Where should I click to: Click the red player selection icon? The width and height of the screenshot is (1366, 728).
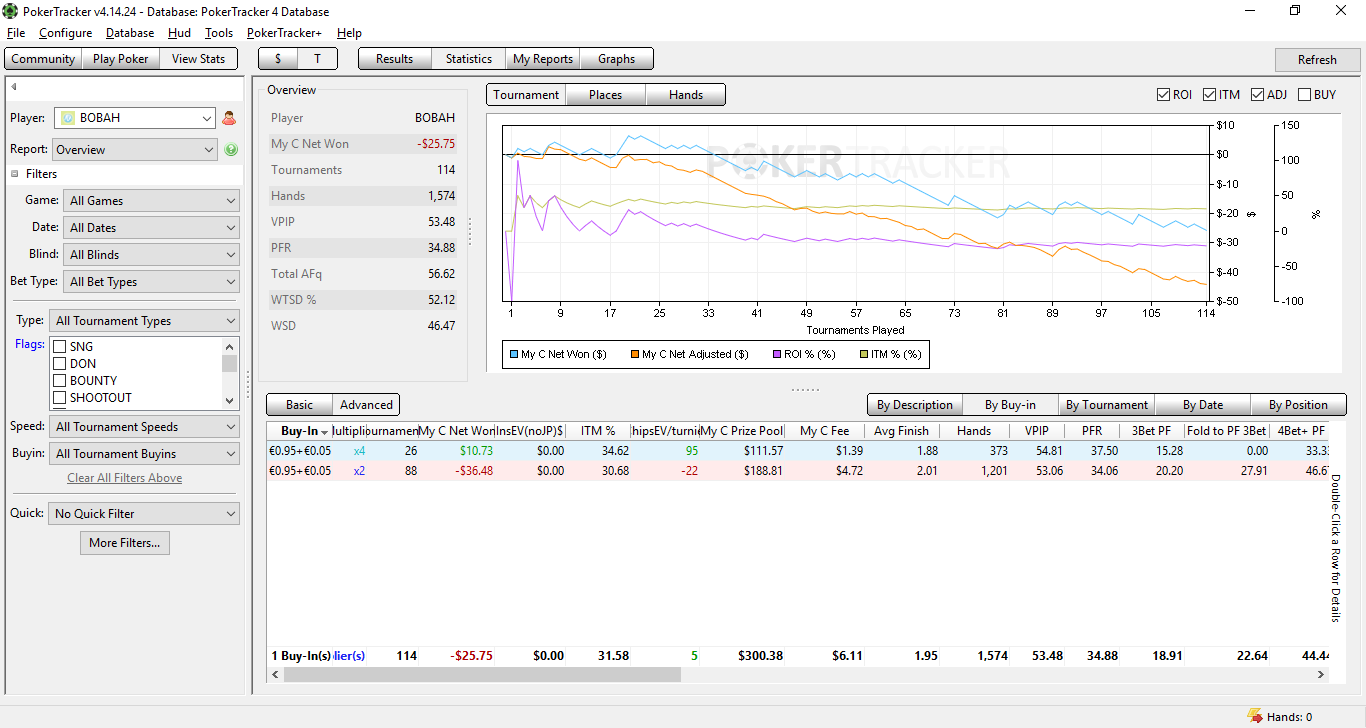coord(229,118)
